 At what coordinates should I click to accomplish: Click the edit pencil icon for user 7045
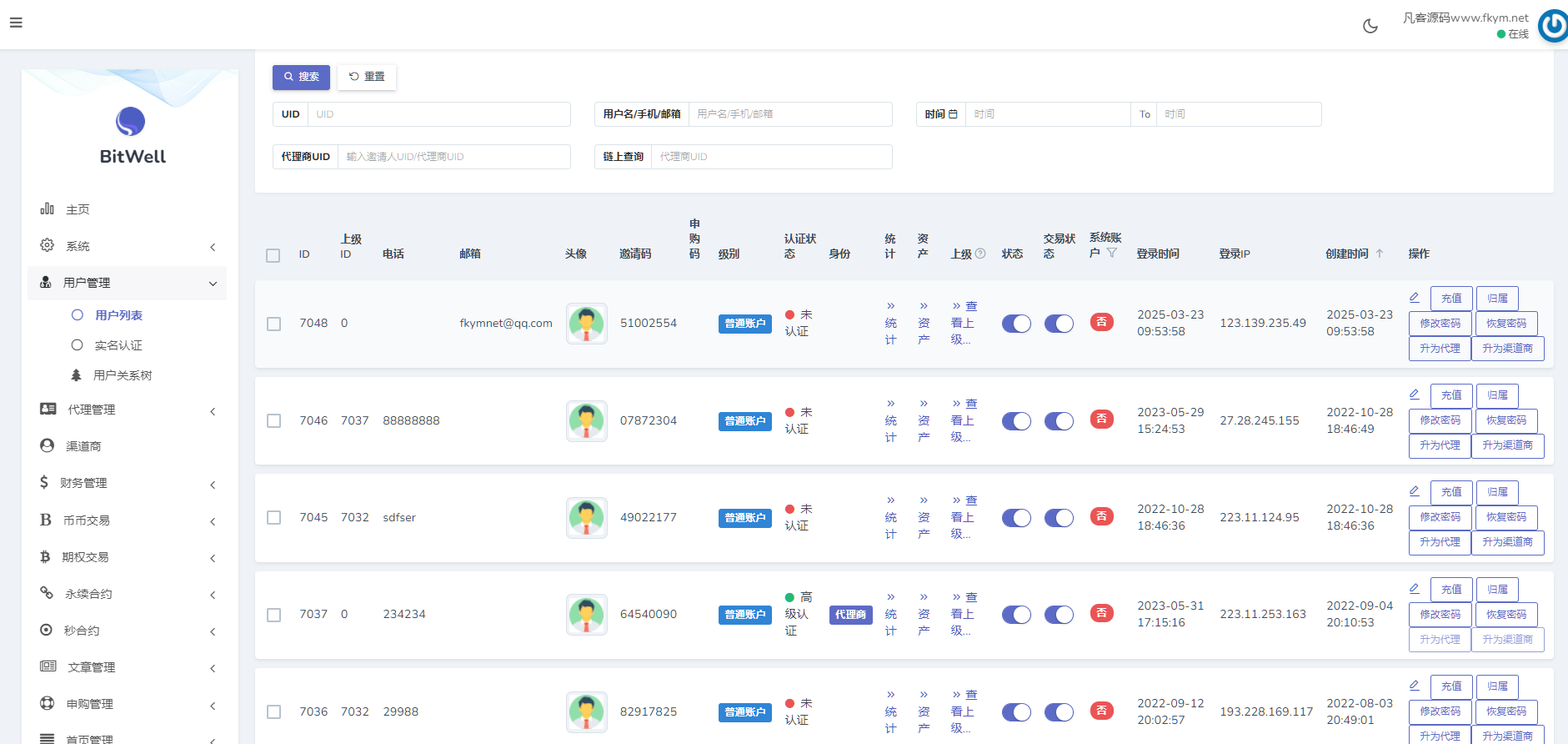1415,491
